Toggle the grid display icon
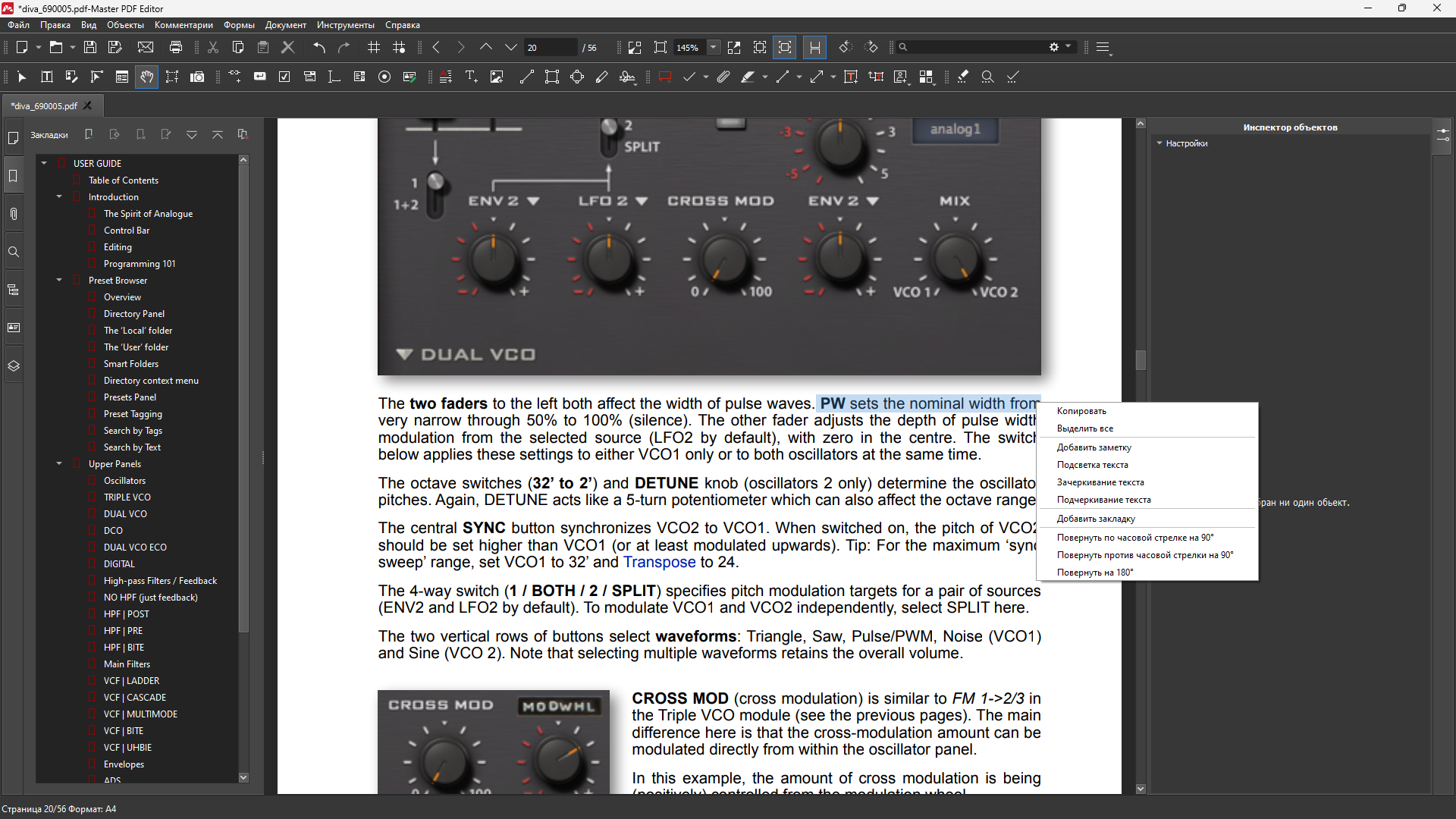 pos(374,47)
